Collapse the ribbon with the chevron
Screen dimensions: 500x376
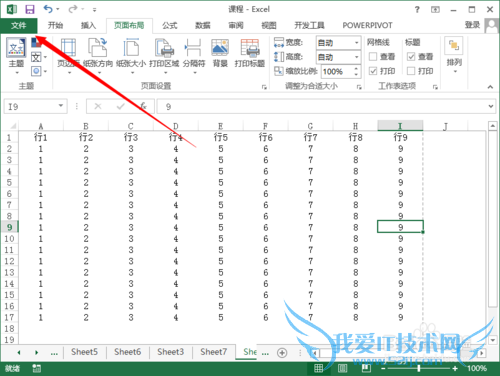tap(490, 87)
